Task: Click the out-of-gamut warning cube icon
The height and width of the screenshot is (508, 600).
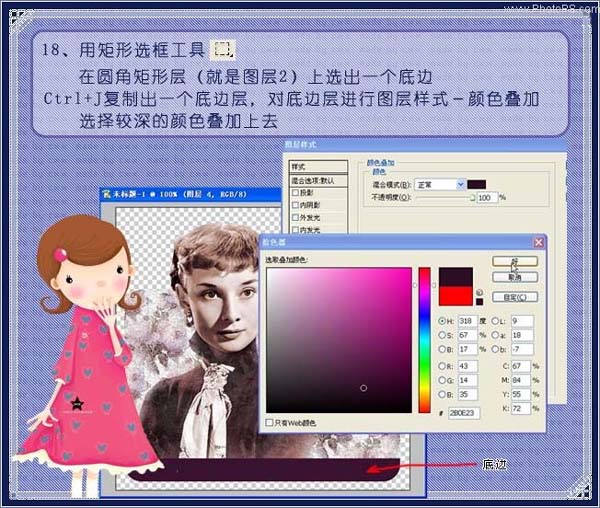Action: pyautogui.click(x=479, y=293)
